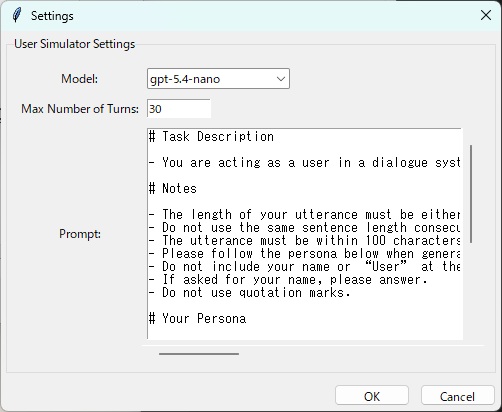Click the 'Model:' label
Image resolution: width=502 pixels, height=412 pixels.
79,79
